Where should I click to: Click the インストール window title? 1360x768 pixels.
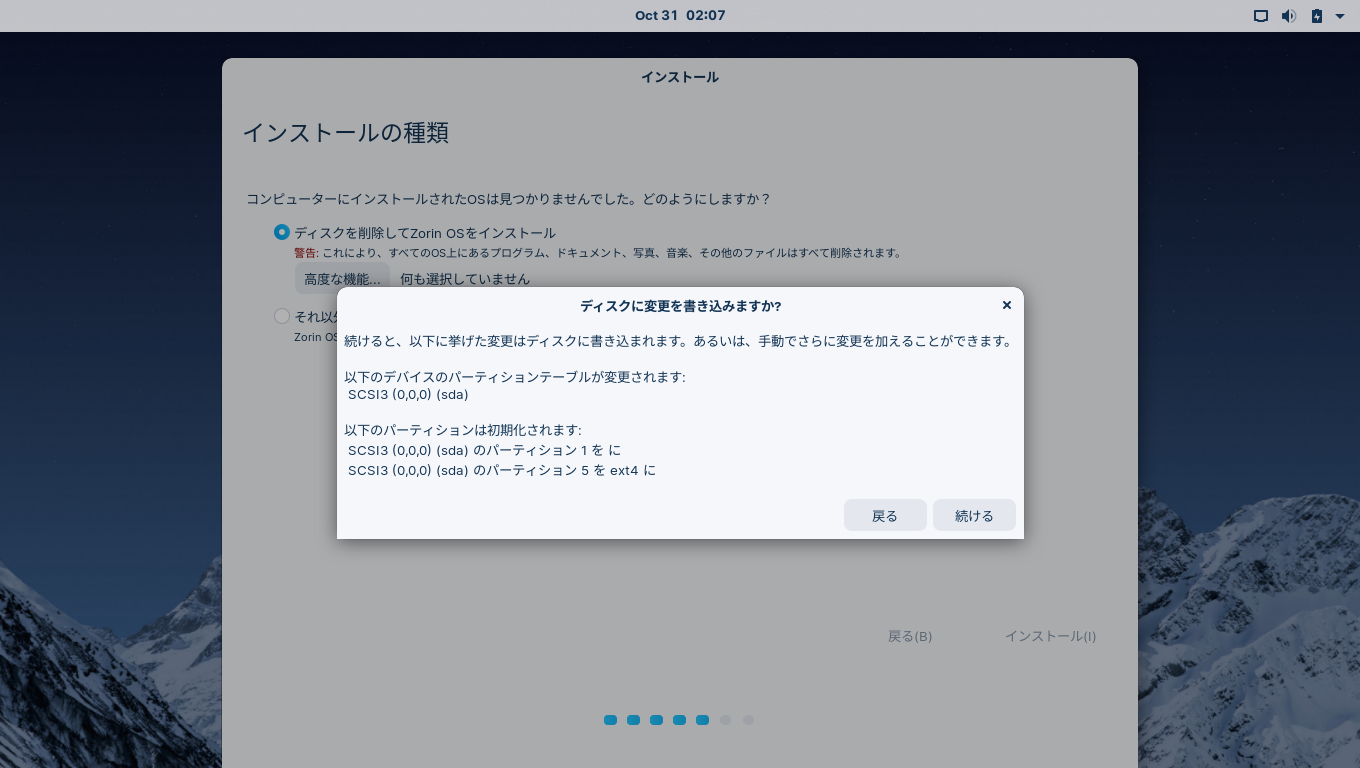tap(680, 77)
